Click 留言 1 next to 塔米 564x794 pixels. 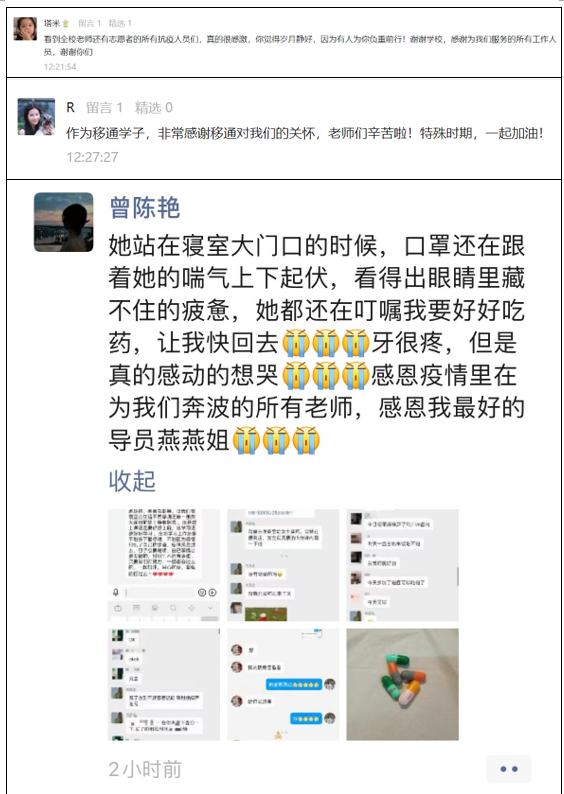click(x=90, y=23)
